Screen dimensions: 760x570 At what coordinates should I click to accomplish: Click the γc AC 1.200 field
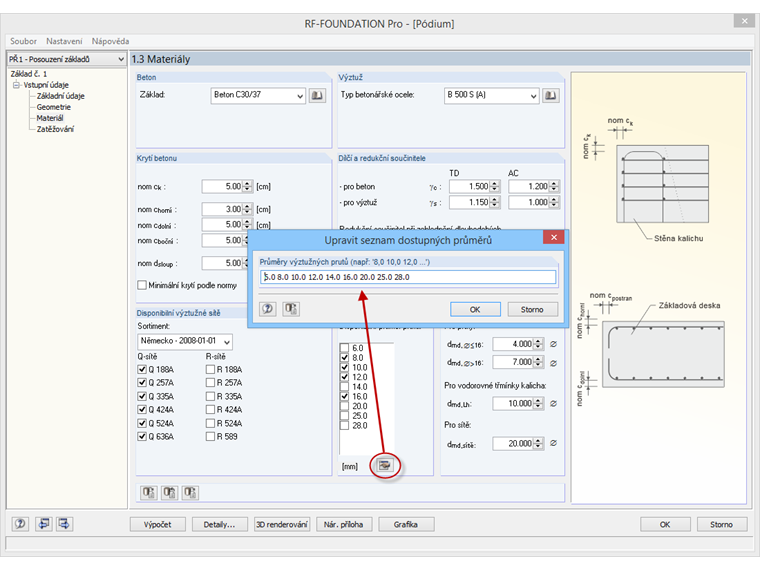point(529,186)
